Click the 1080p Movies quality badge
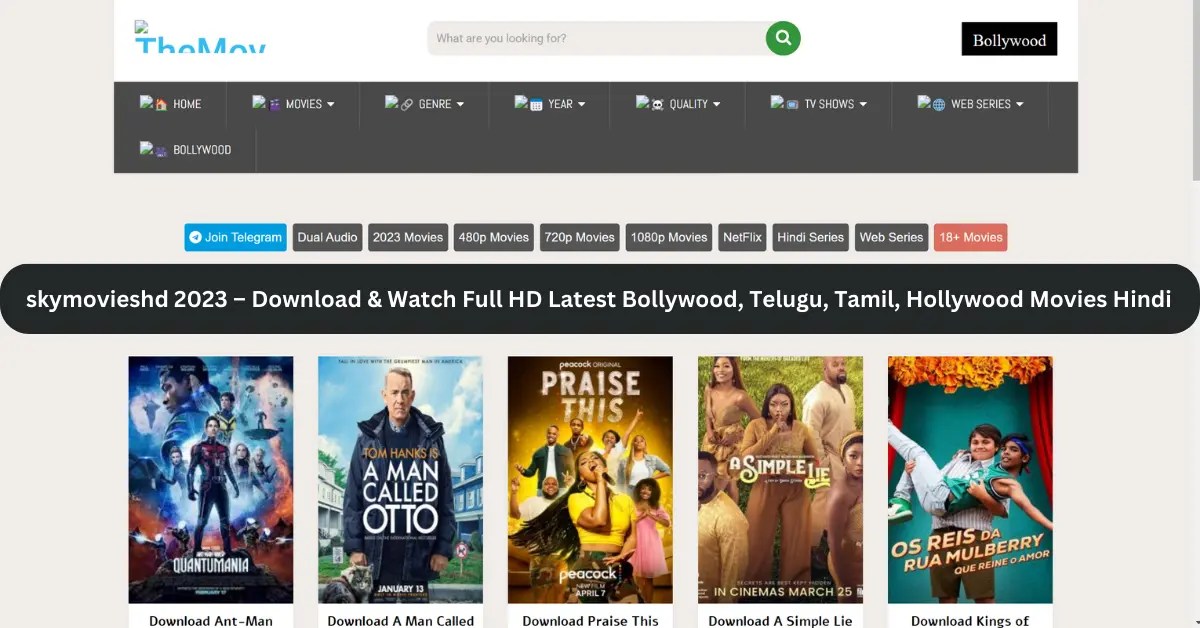Image resolution: width=1200 pixels, height=628 pixels. tap(668, 237)
